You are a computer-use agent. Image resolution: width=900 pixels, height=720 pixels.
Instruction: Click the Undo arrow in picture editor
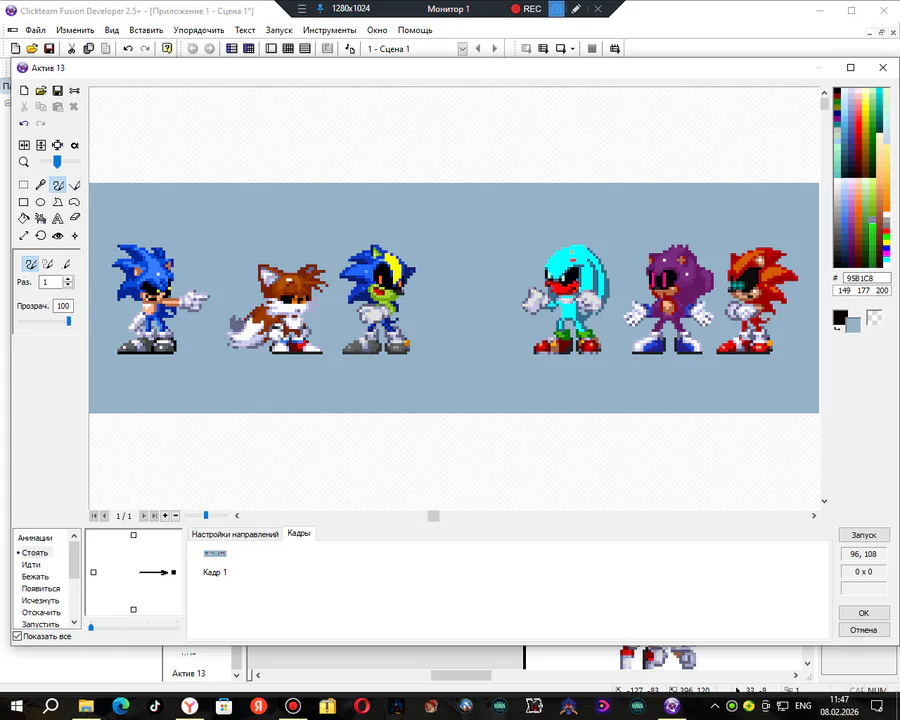24,123
